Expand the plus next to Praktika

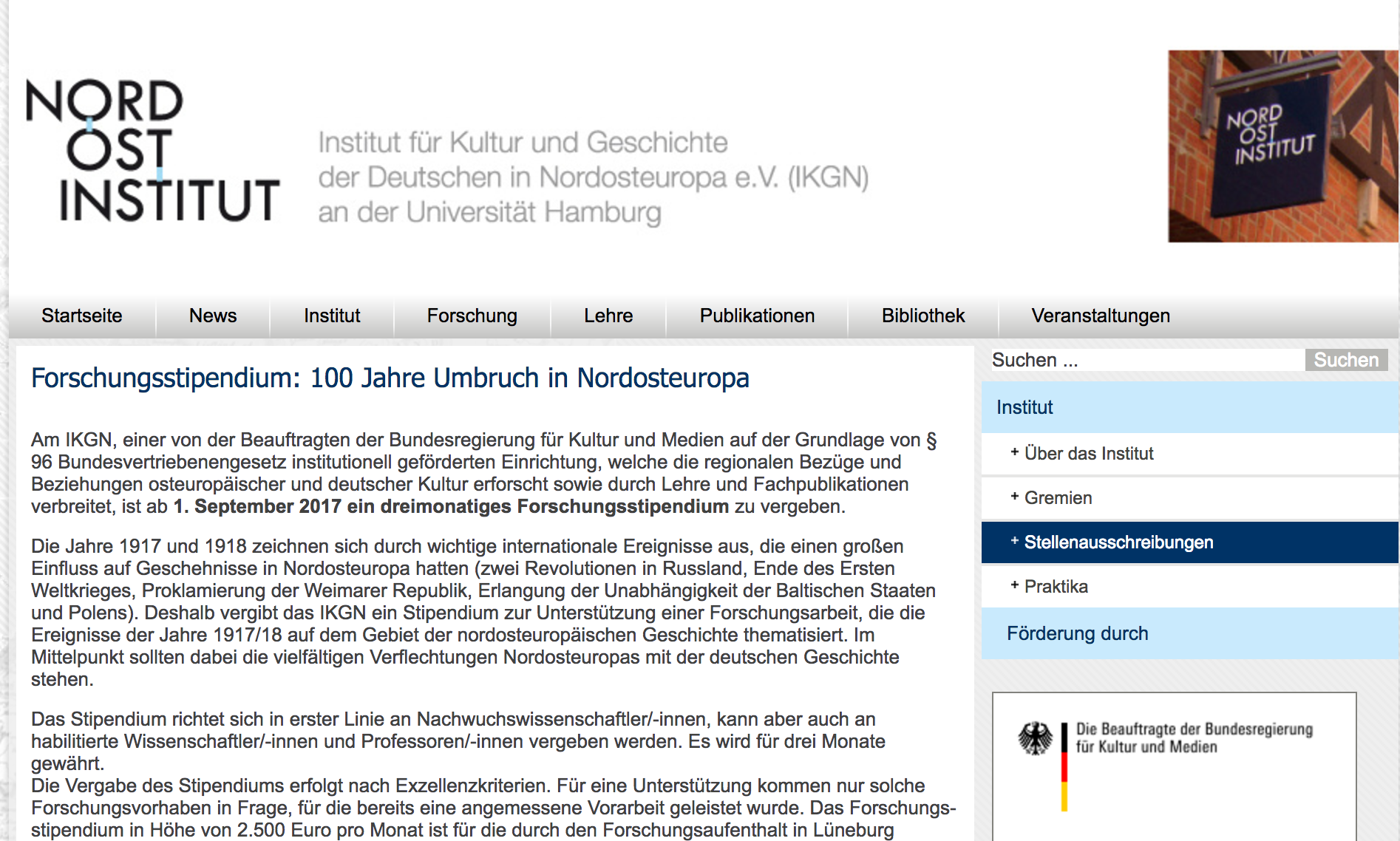click(x=1015, y=585)
